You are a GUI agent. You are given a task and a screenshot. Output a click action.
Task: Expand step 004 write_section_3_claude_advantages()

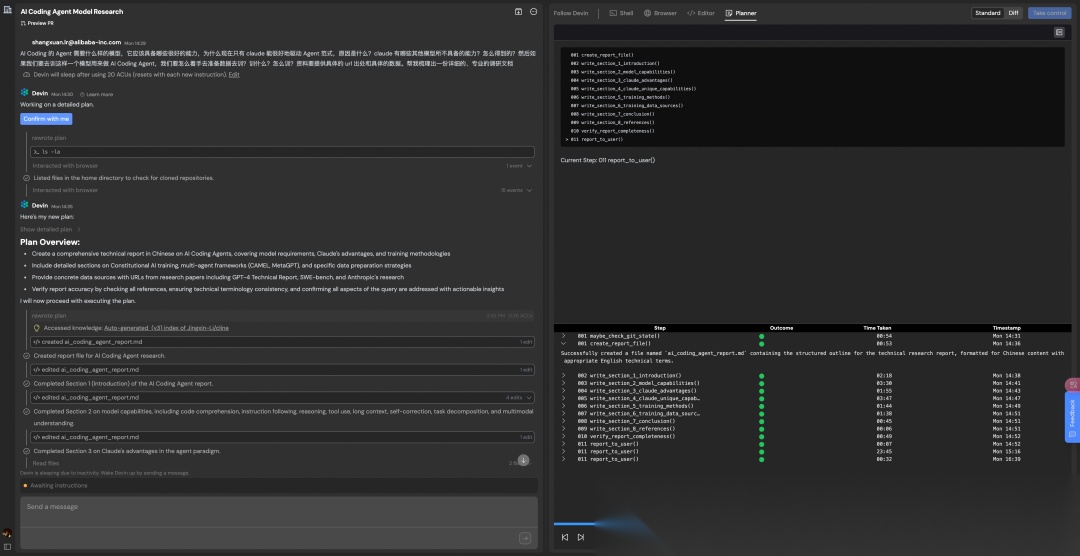point(563,391)
